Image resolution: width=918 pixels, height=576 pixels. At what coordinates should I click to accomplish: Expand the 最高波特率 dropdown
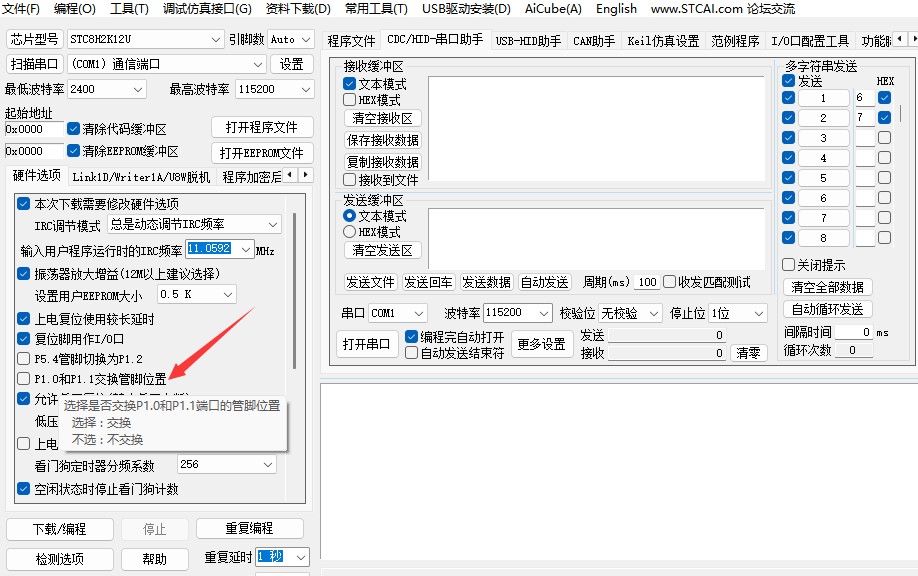click(302, 89)
